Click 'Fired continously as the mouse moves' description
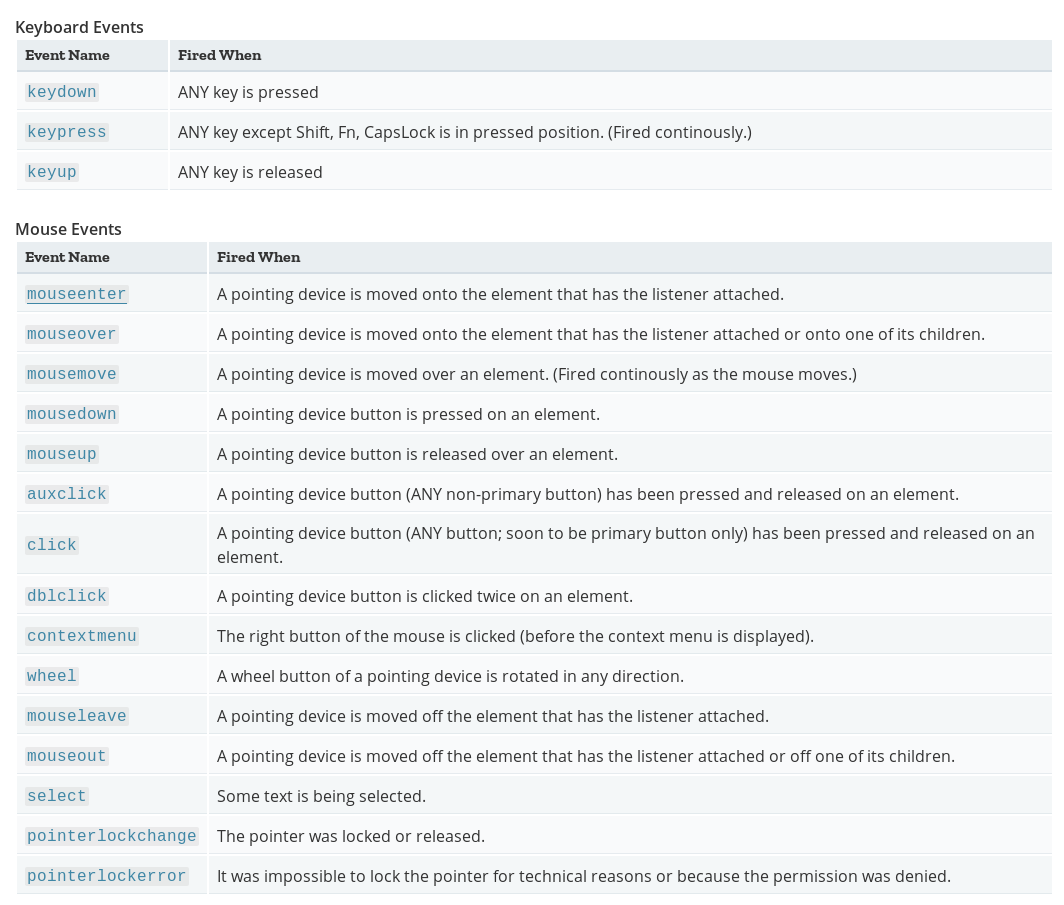 [537, 374]
